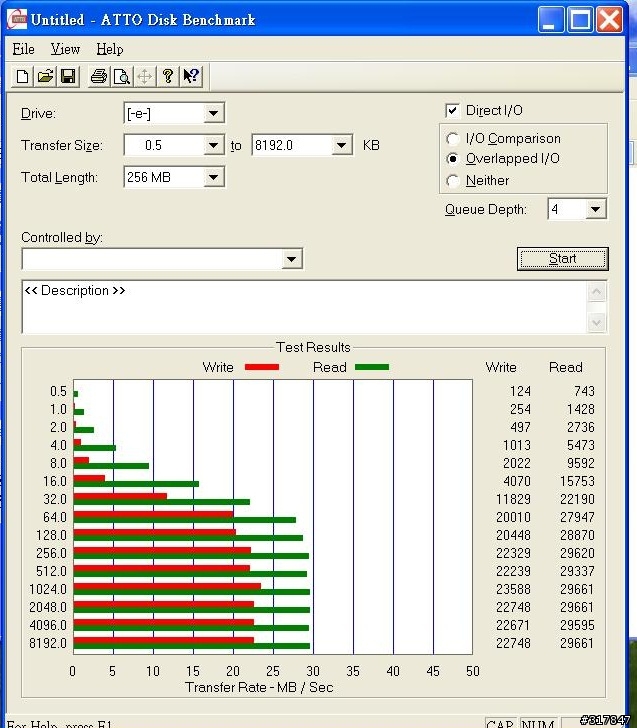Image resolution: width=637 pixels, height=728 pixels.
Task: Click ATTO application icon in title bar
Action: 17,20
